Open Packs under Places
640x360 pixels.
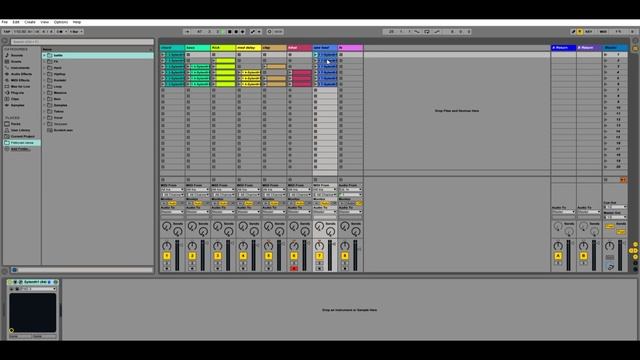[x=16, y=124]
